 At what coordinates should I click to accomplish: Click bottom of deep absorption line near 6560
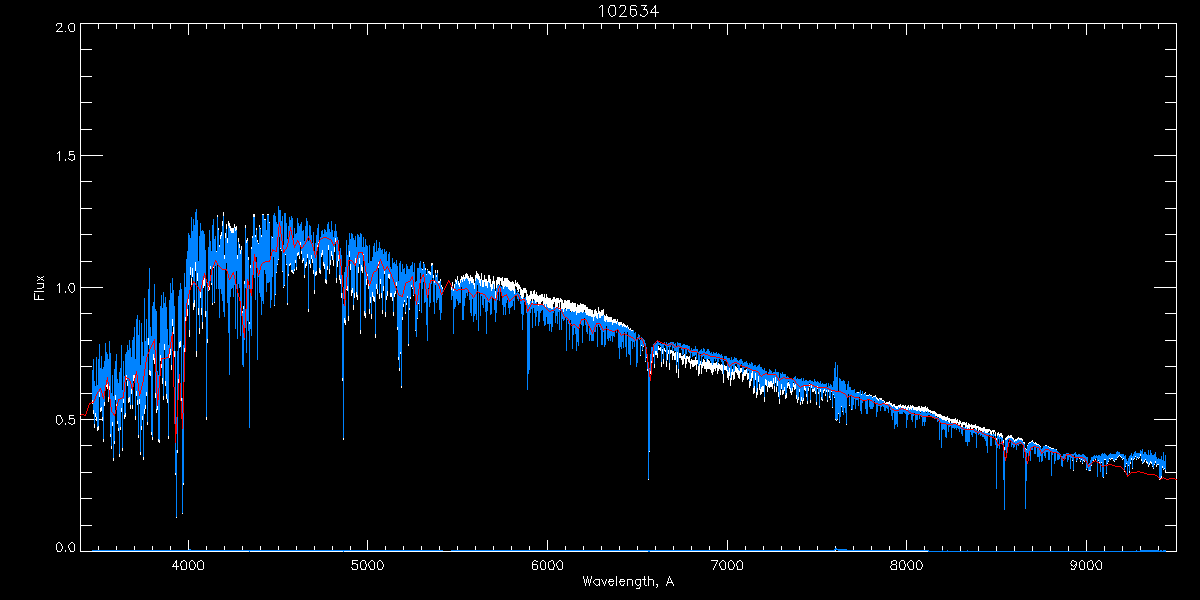coord(648,476)
